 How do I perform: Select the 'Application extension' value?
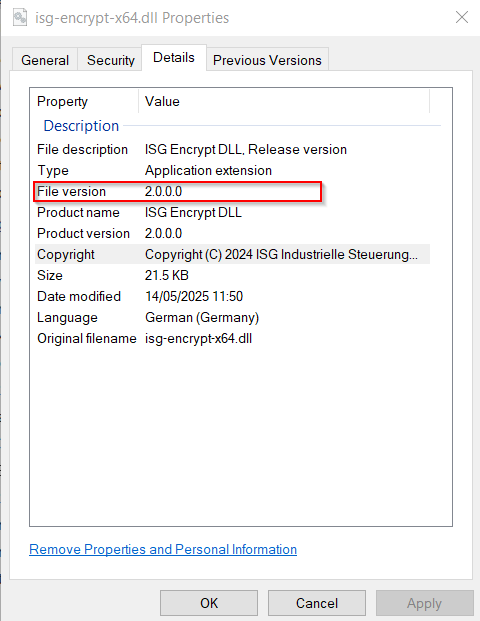[x=208, y=170]
